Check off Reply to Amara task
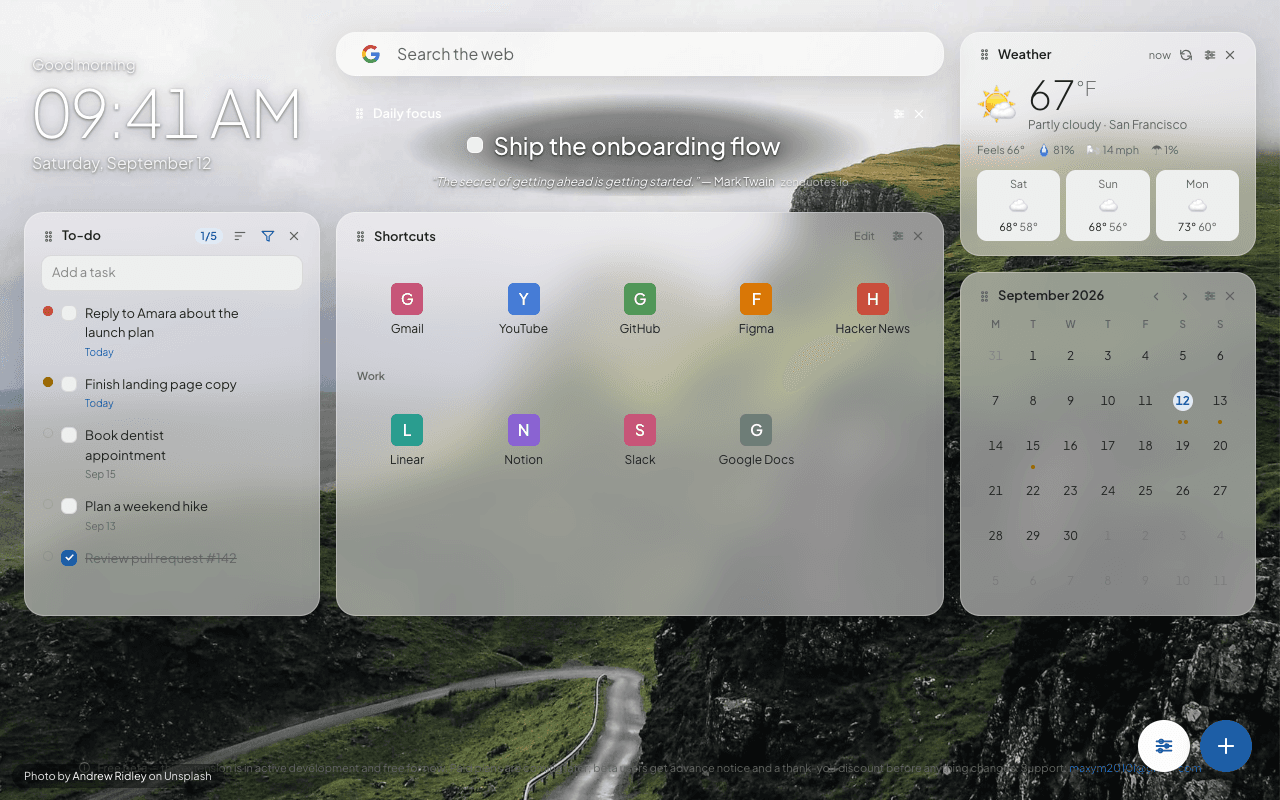The image size is (1280, 800). coord(69,313)
